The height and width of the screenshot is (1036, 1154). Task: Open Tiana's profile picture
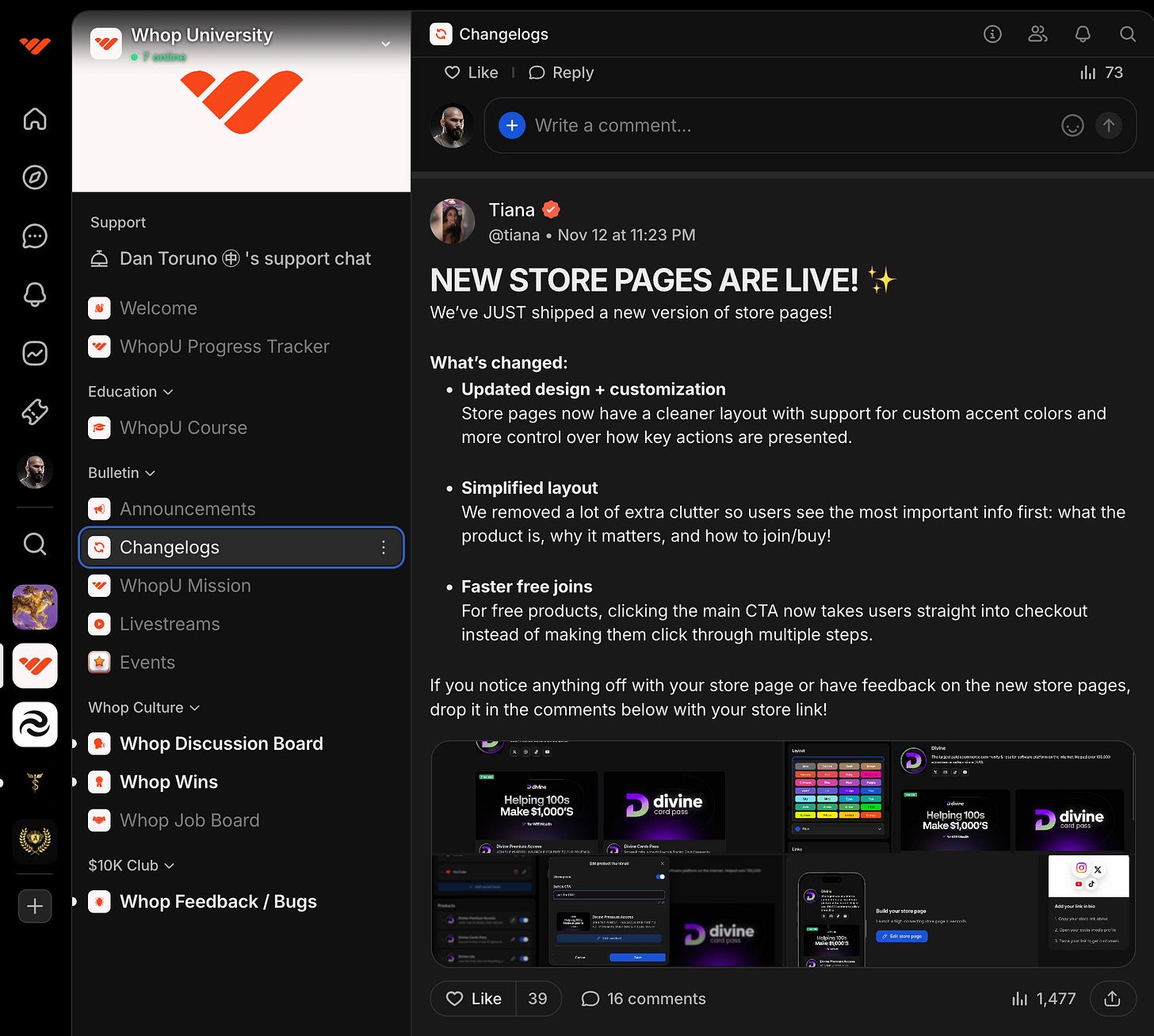coord(452,221)
